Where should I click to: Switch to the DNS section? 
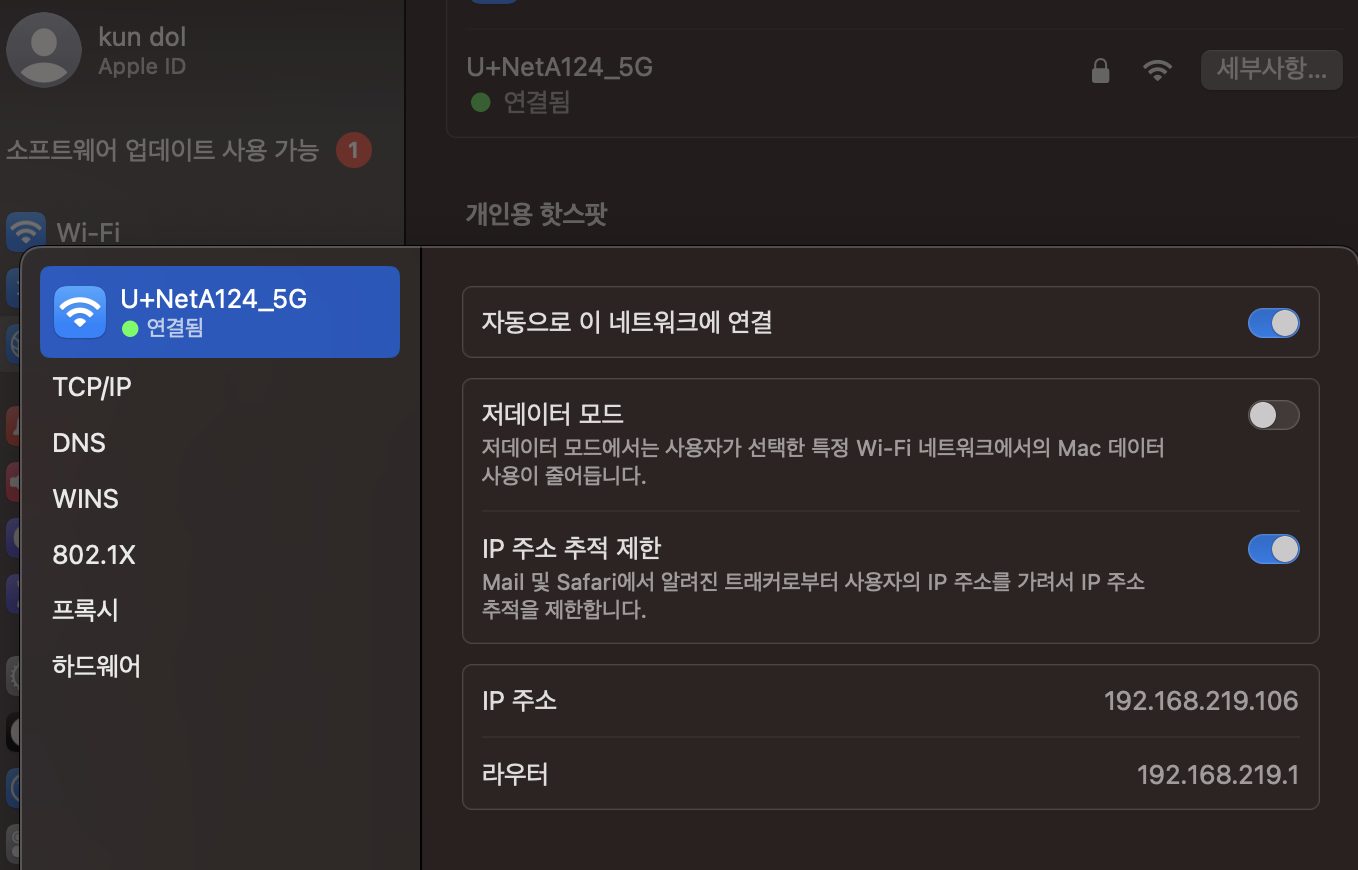pos(78,442)
